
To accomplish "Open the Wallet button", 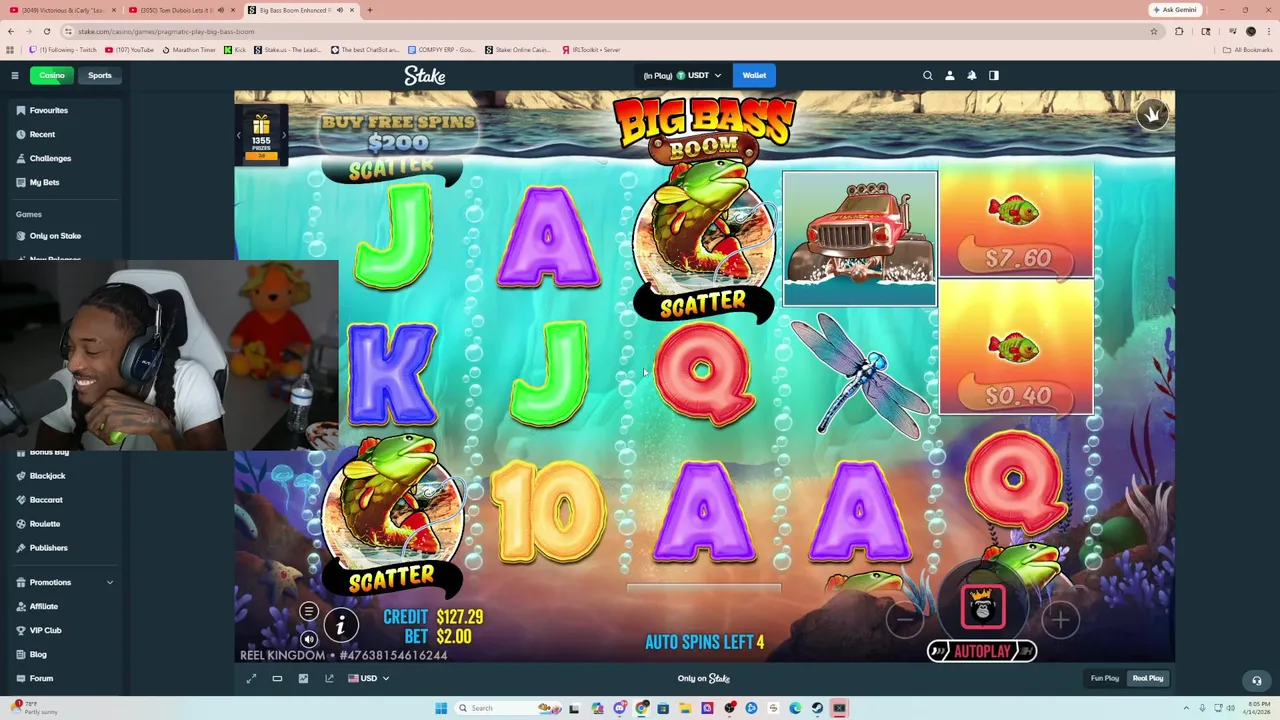I will [x=754, y=75].
